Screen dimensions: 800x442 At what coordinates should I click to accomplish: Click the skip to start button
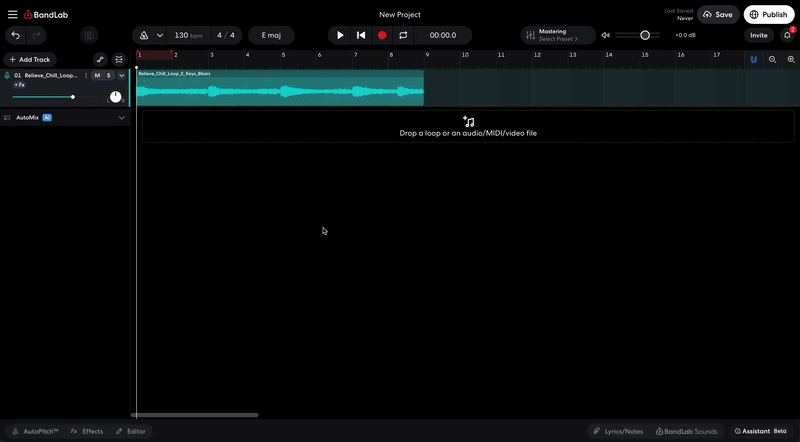coord(361,35)
